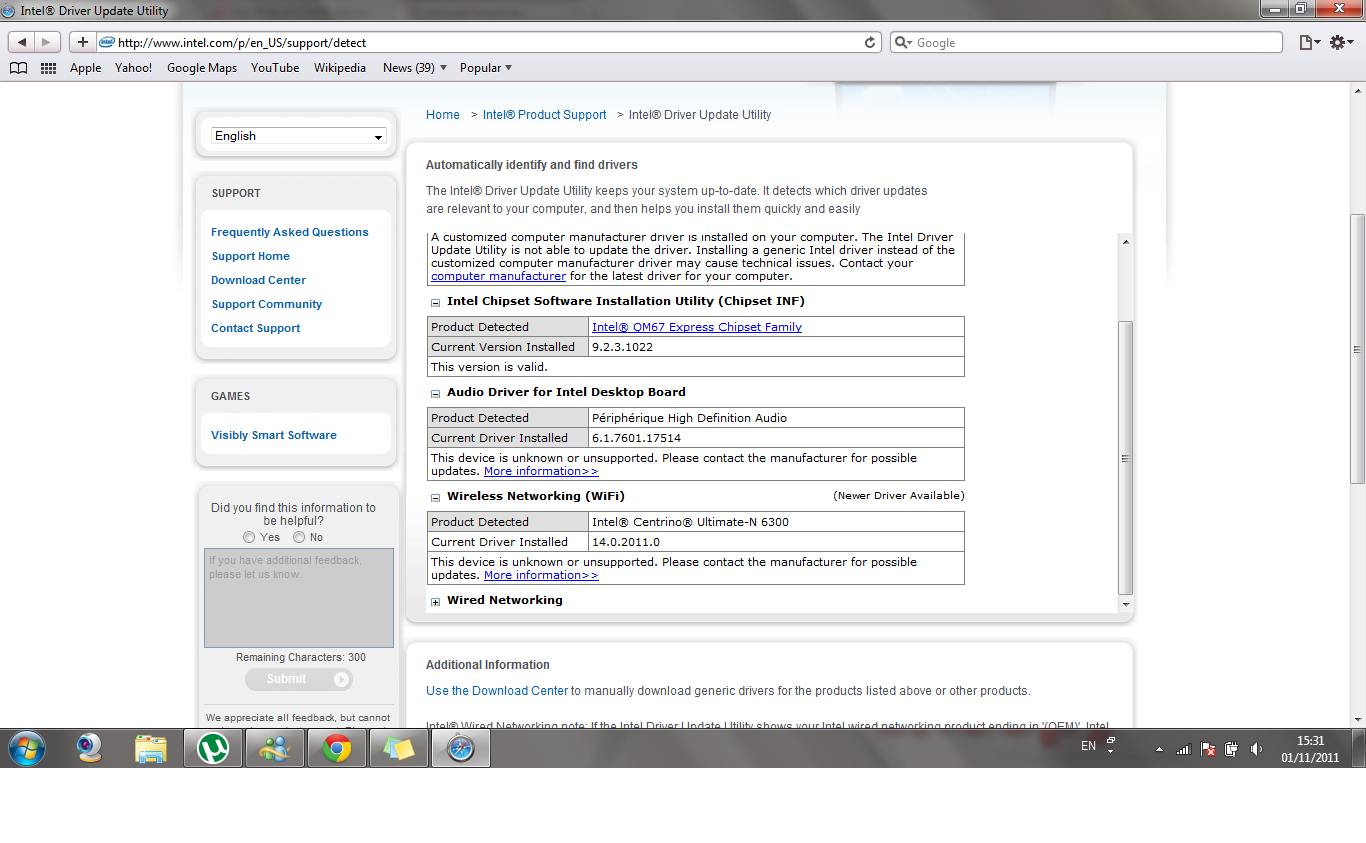The image size is (1366, 843).
Task: Open the Page menu icon in Safari toolbar
Action: 1309,42
